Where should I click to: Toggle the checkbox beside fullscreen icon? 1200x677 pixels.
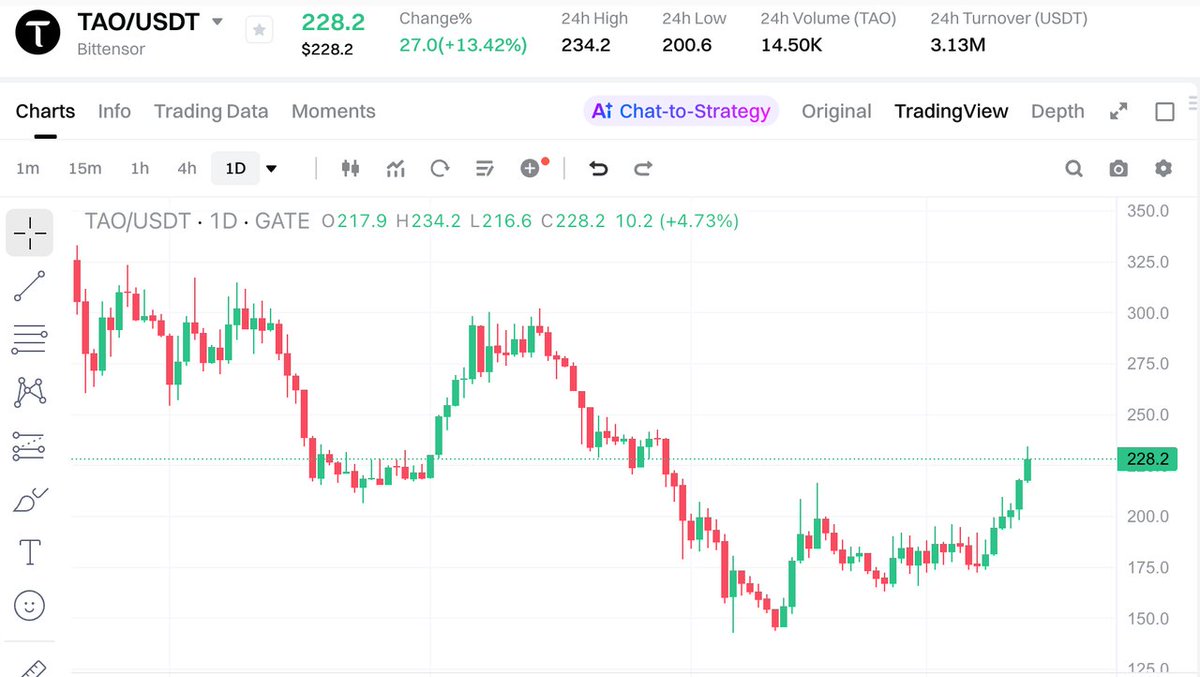tap(1164, 112)
